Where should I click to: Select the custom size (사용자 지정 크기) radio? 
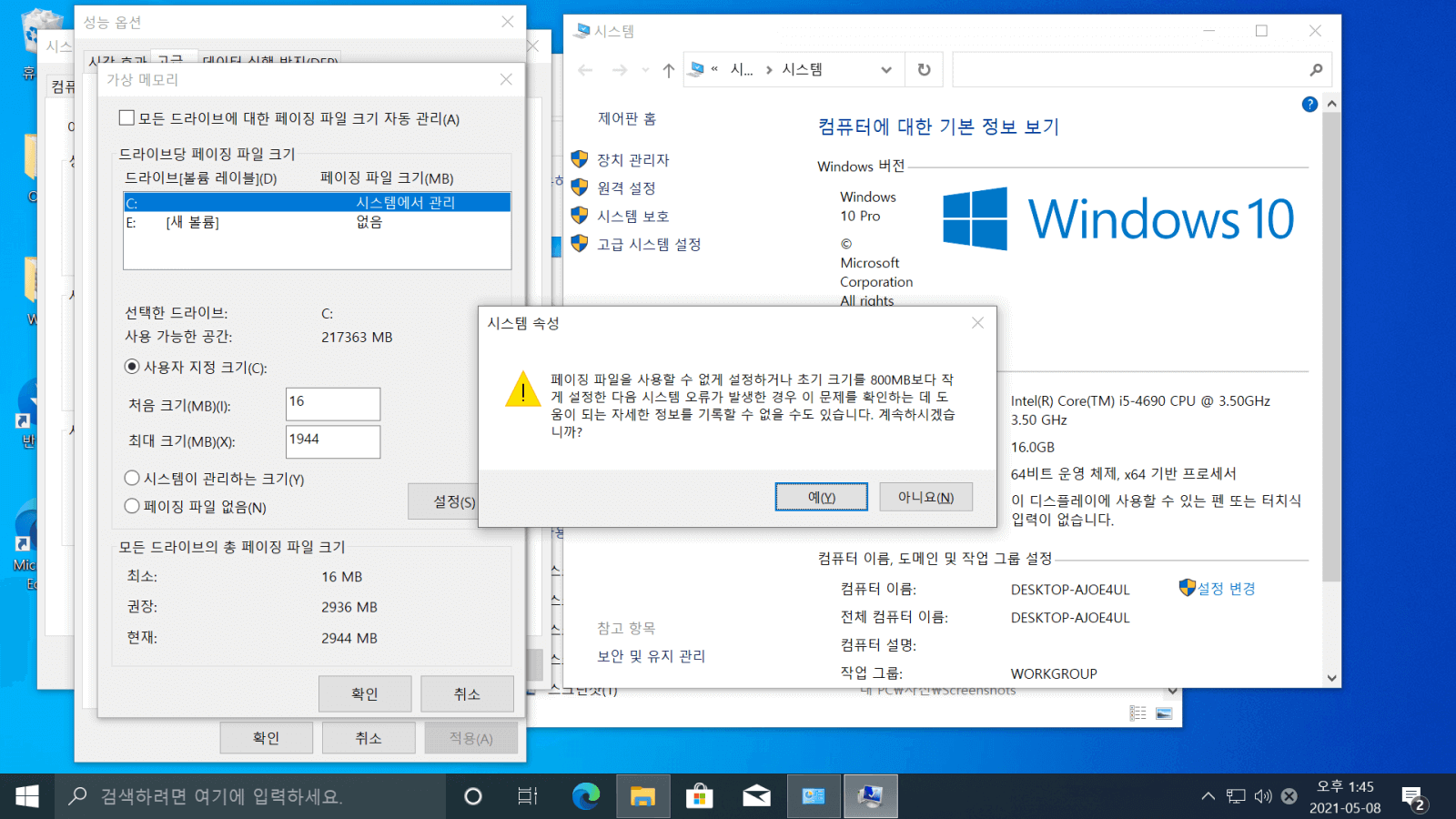pyautogui.click(x=132, y=367)
